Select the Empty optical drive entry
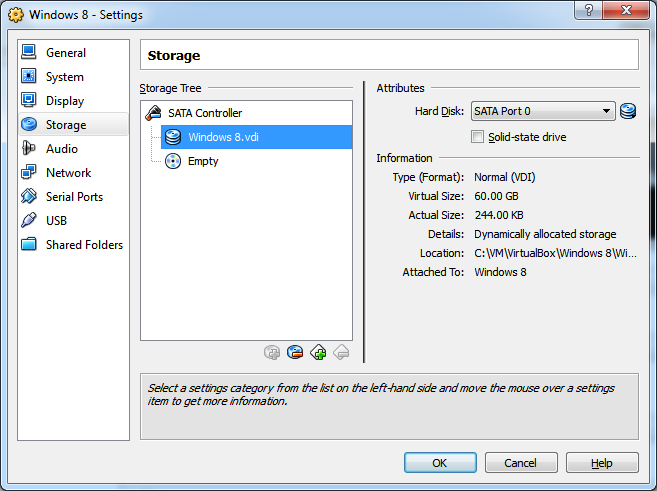 tap(202, 161)
